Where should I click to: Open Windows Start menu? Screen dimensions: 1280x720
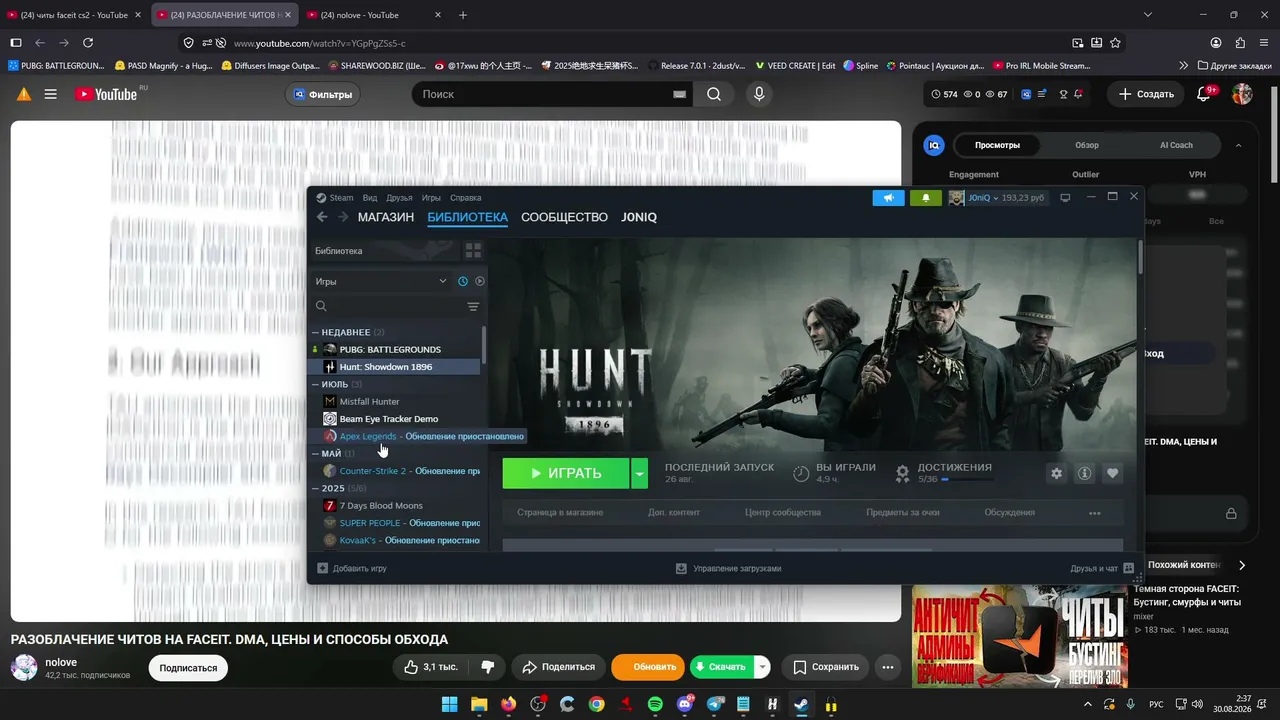[449, 704]
